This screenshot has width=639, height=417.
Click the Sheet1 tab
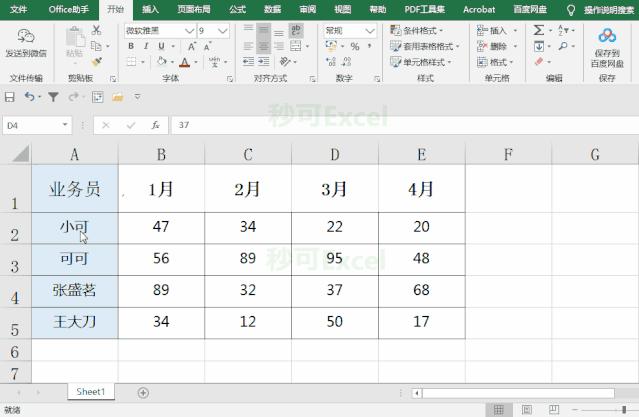tap(91, 392)
